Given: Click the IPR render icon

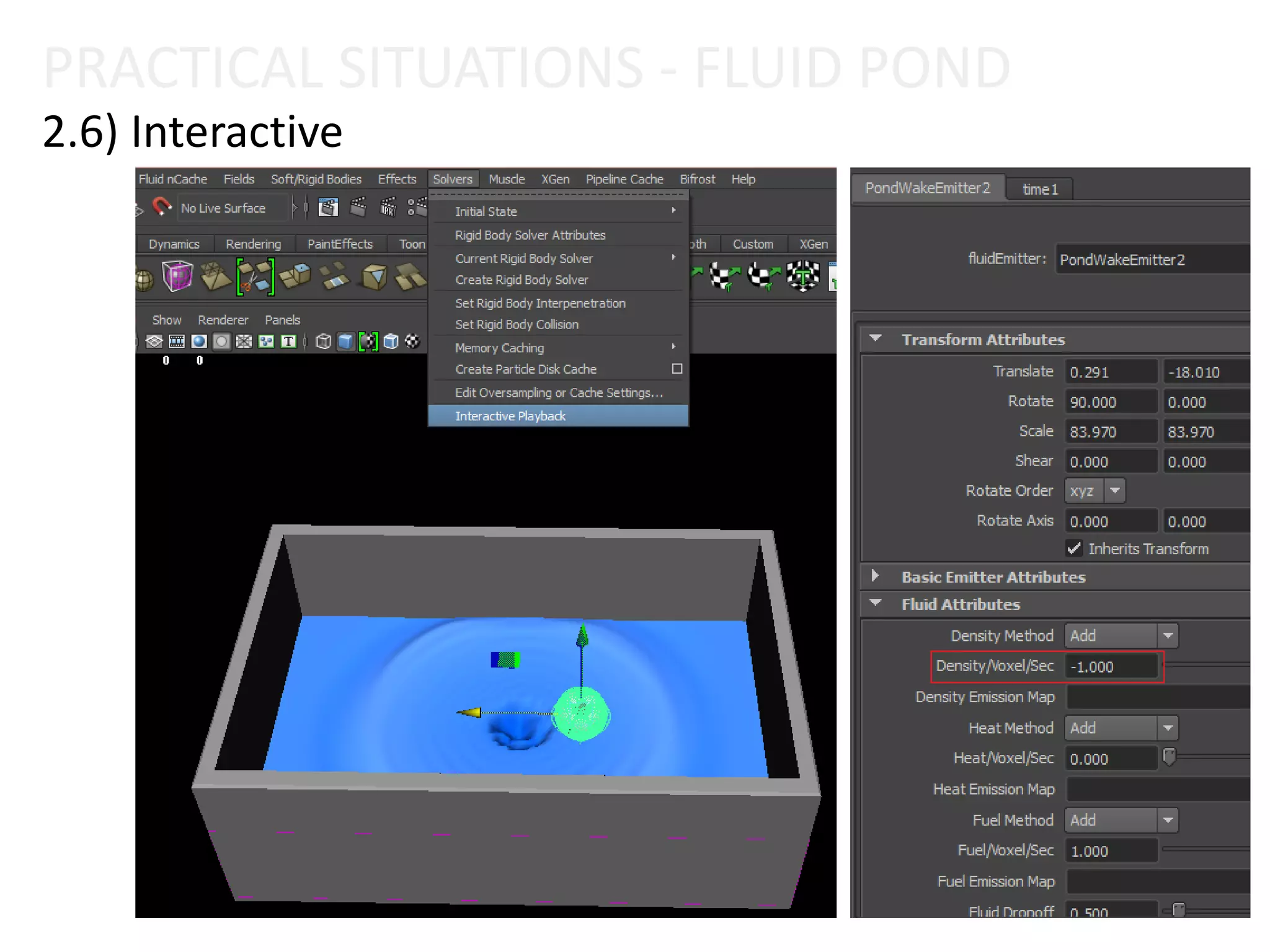Looking at the screenshot, I should (388, 207).
